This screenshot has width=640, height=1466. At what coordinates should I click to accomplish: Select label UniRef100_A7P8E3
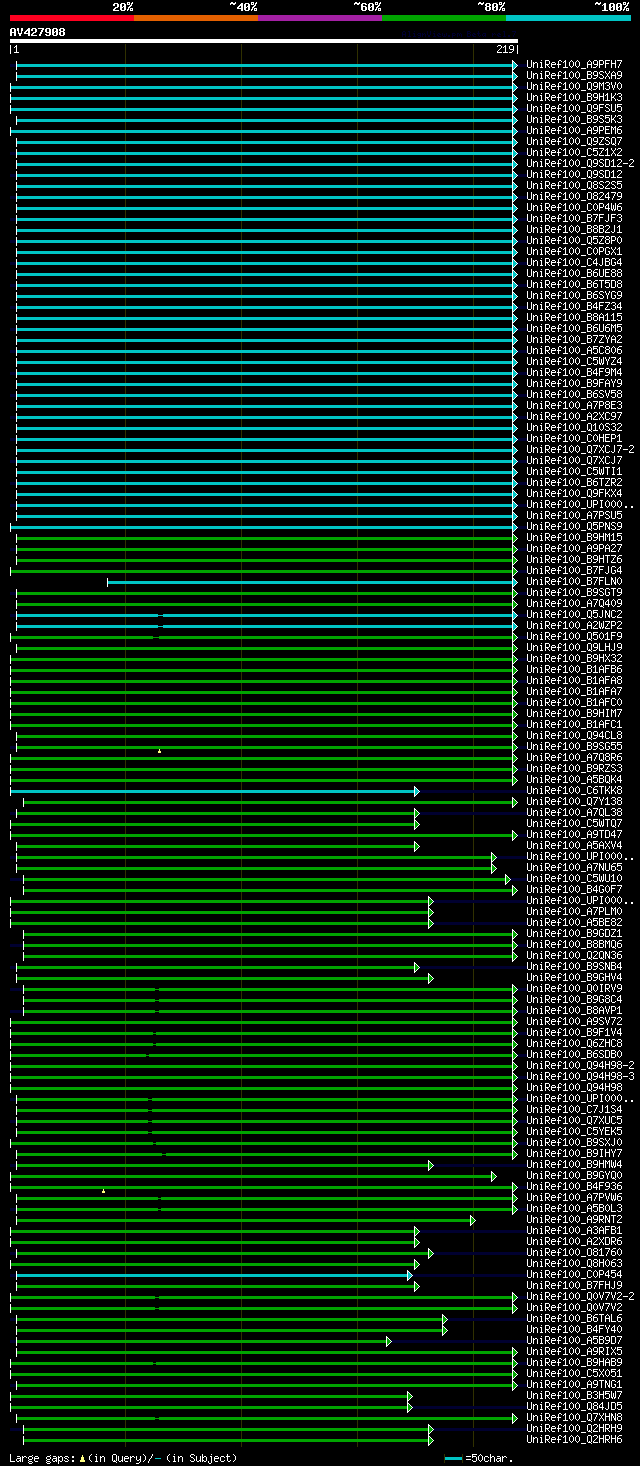(574, 405)
